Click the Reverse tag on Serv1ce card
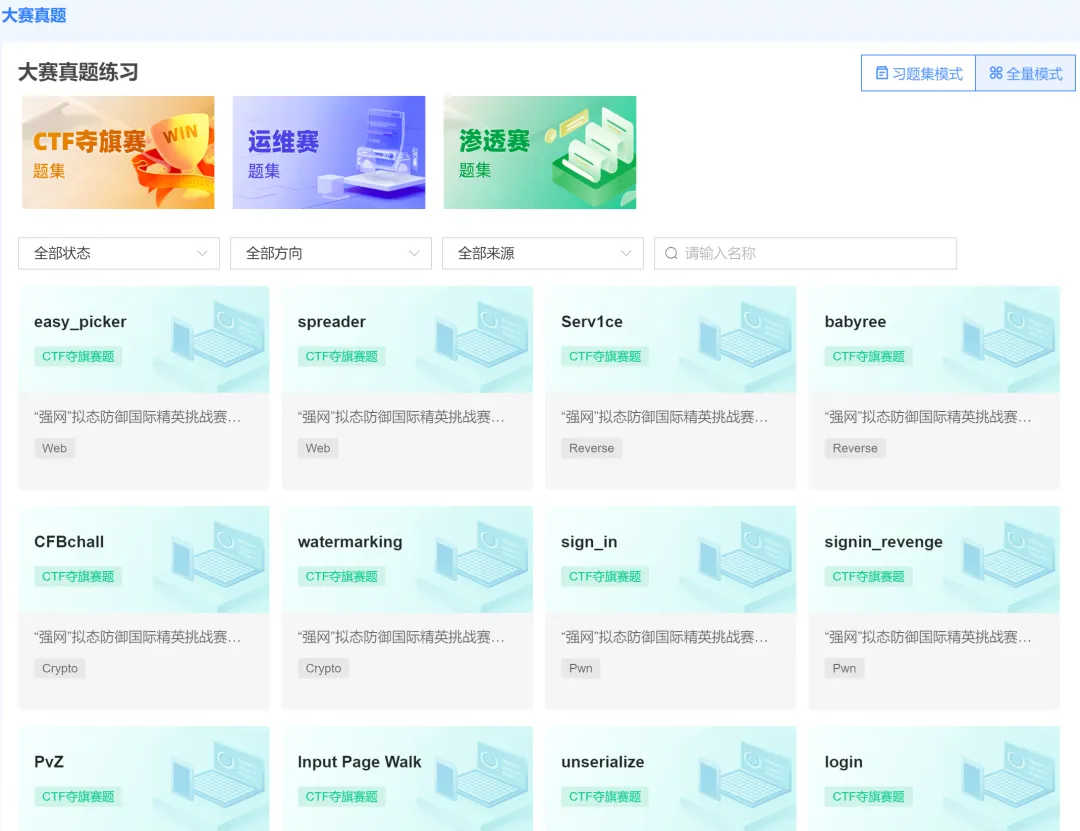This screenshot has width=1080, height=831. 591,448
